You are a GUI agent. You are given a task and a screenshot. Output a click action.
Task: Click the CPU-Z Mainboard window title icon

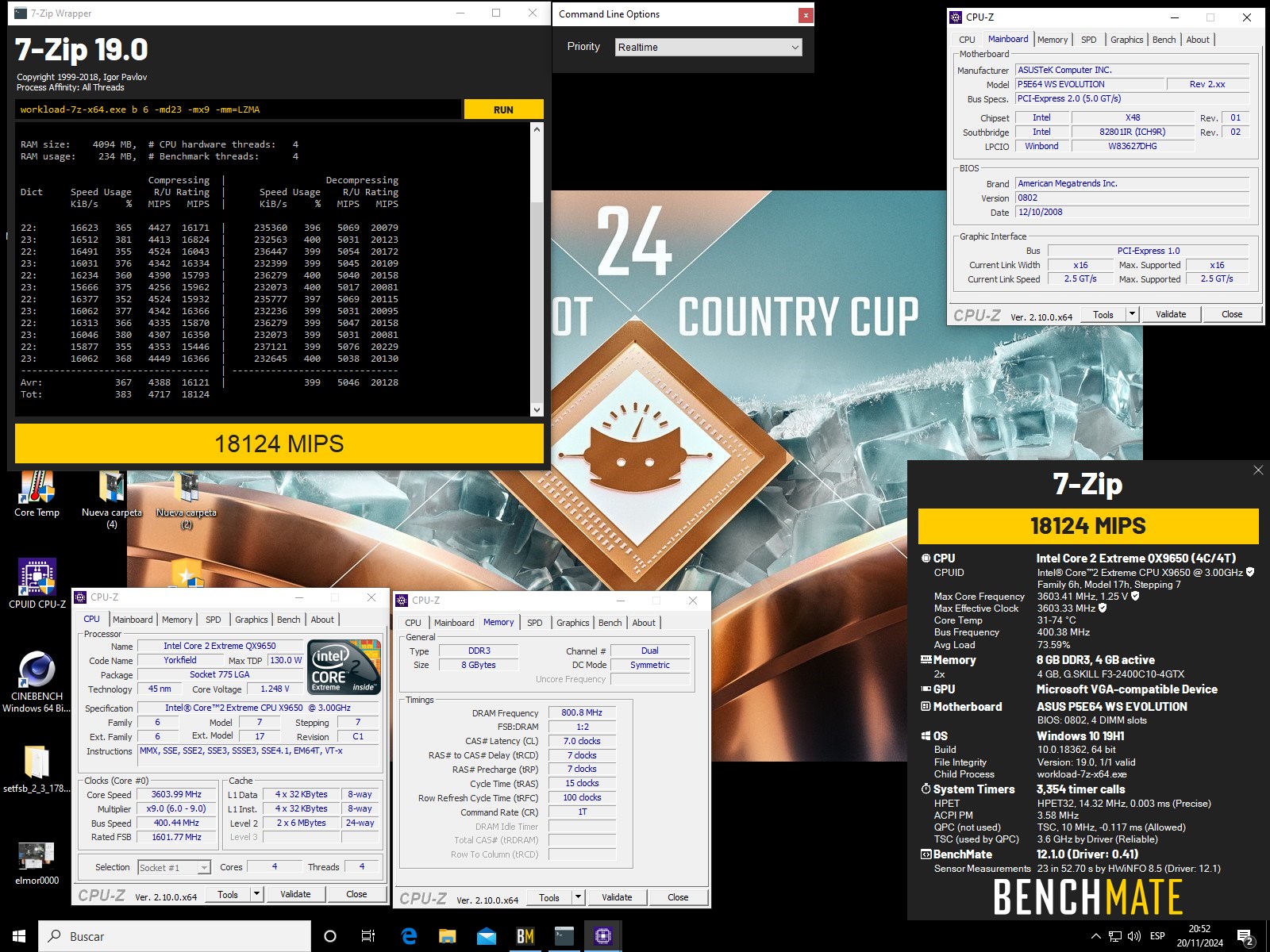[956, 17]
